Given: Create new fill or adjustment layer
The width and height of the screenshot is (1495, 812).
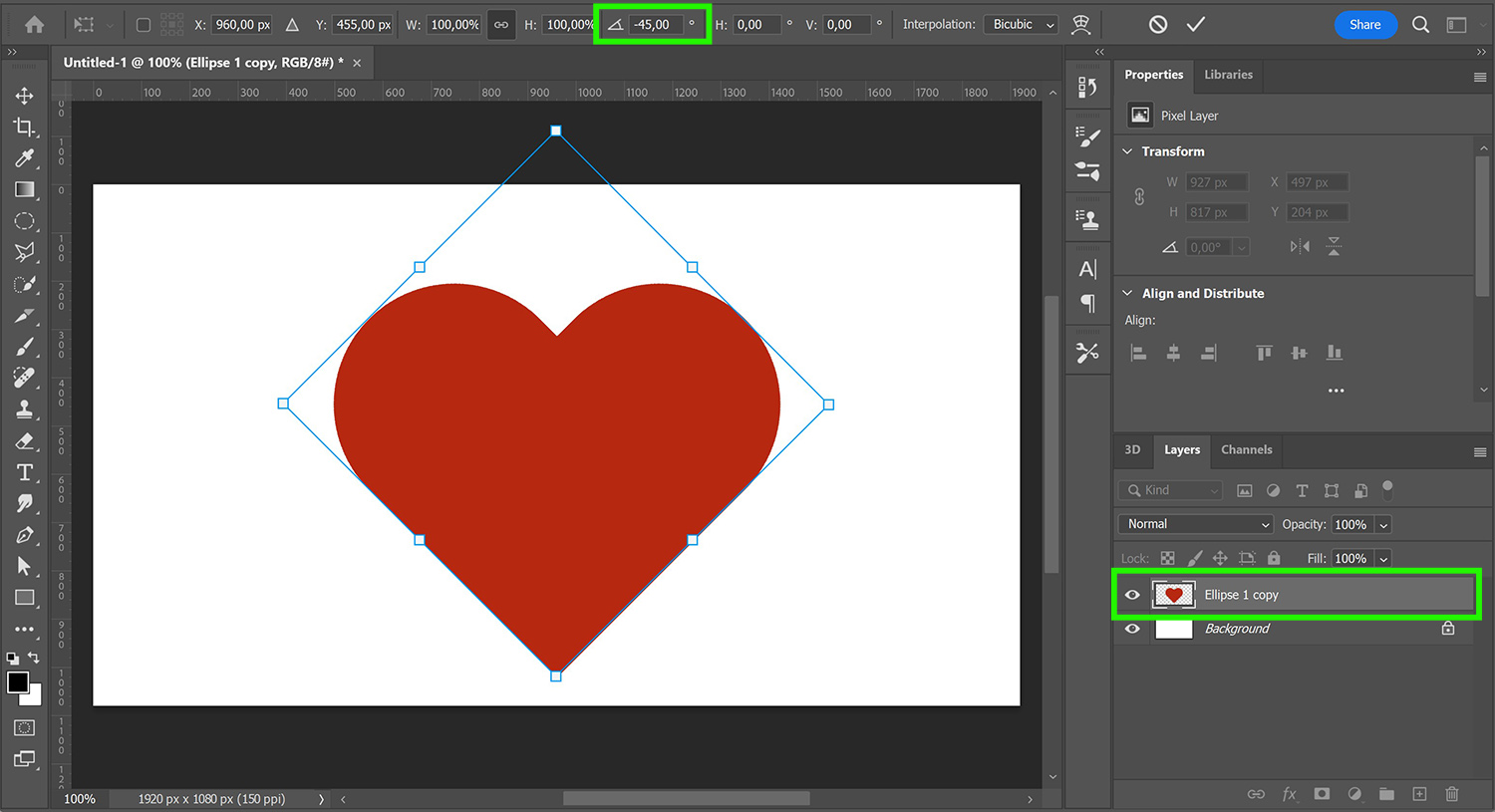Looking at the screenshot, I should (1354, 794).
